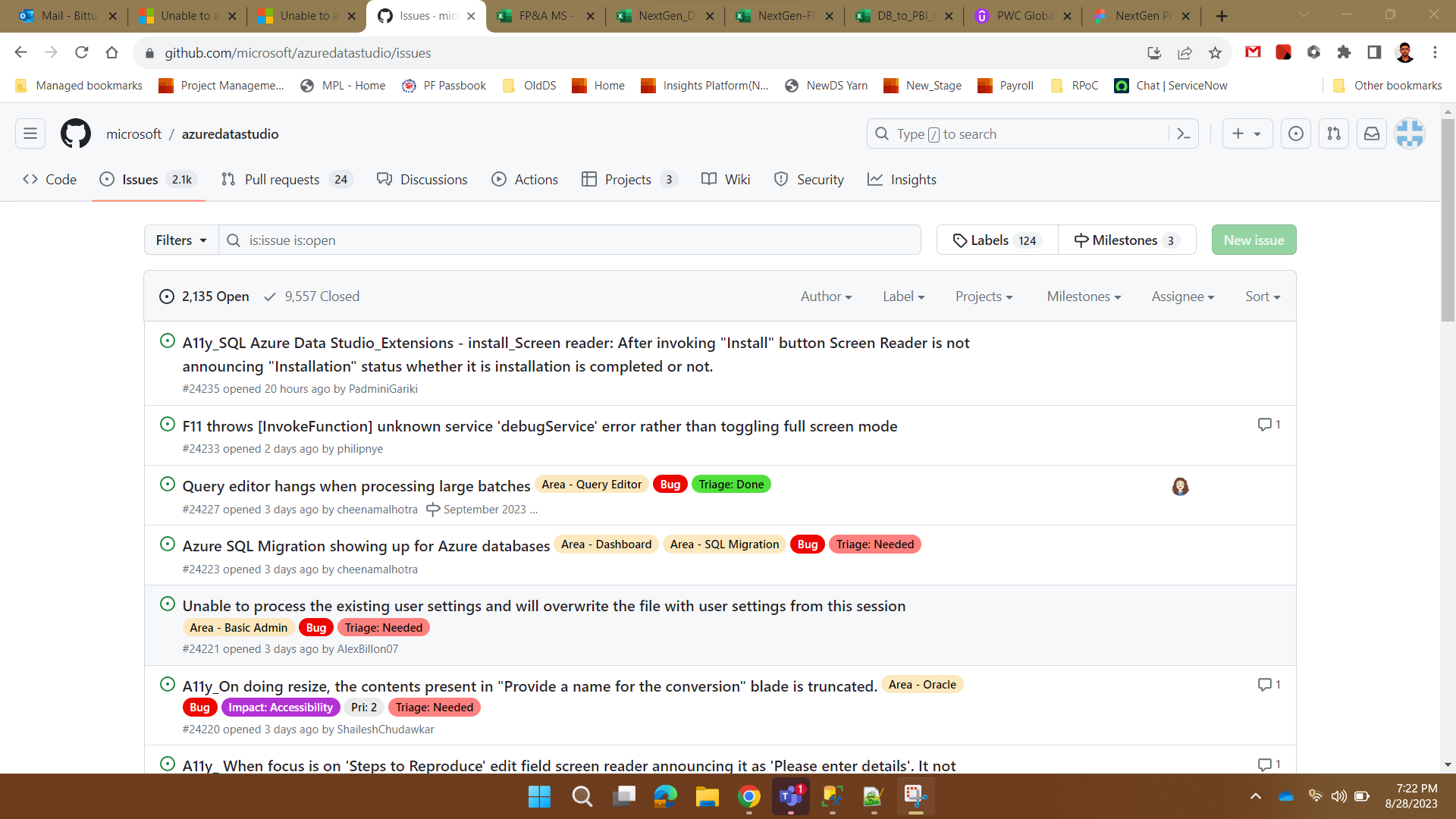Click browser back arrow
Image resolution: width=1456 pixels, height=819 pixels.
coord(21,52)
